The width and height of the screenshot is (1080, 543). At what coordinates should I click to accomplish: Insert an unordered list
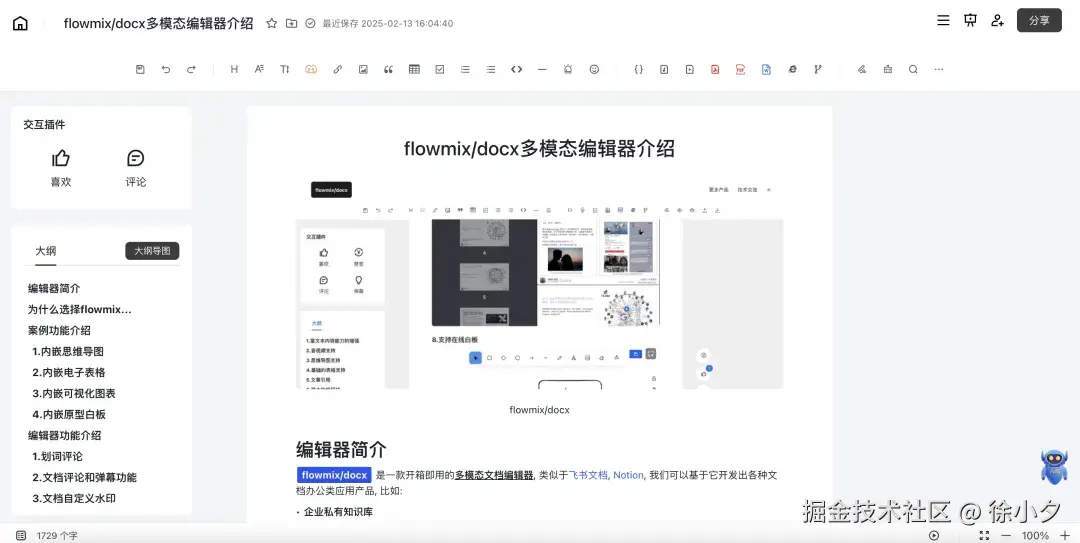(x=490, y=70)
